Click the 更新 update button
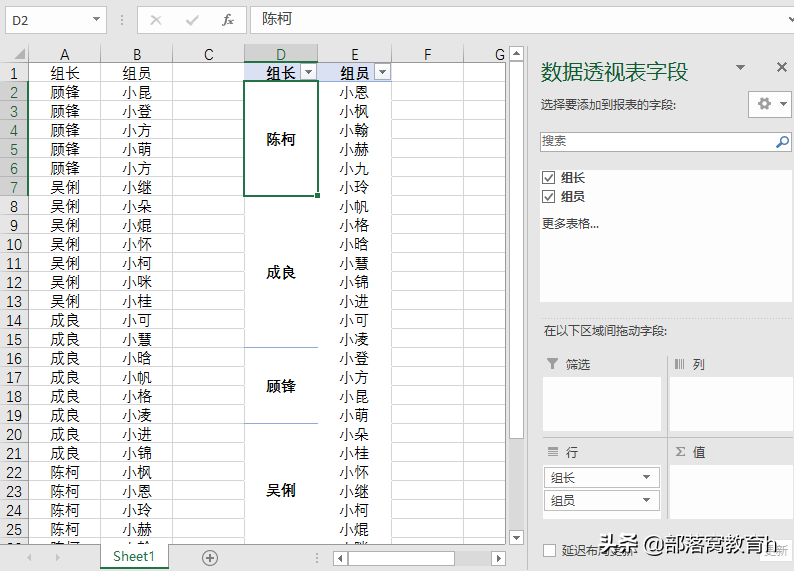The width and height of the screenshot is (794, 571). click(x=776, y=550)
